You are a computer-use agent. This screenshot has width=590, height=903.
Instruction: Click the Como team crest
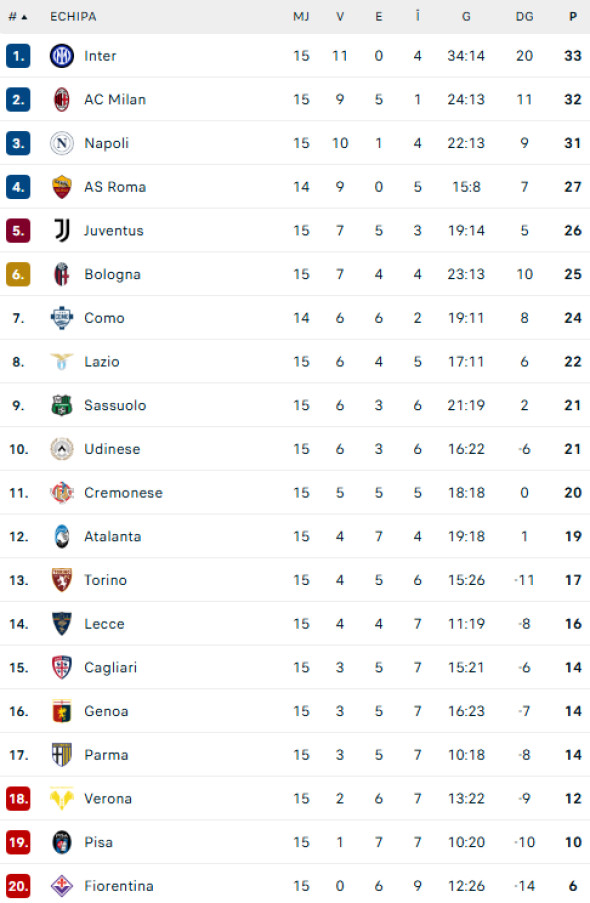(63, 318)
